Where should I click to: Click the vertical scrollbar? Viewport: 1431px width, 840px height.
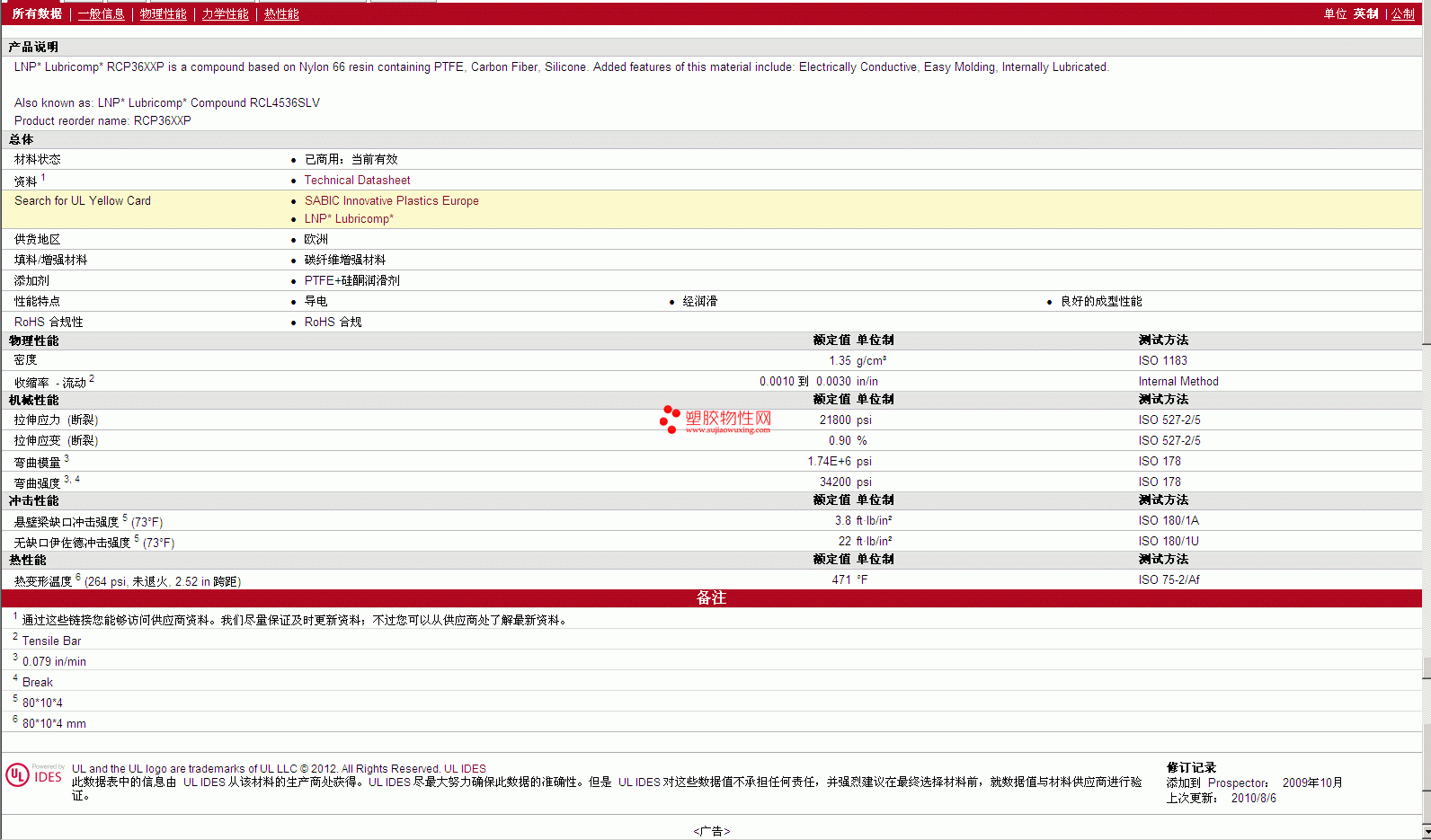[x=1427, y=420]
